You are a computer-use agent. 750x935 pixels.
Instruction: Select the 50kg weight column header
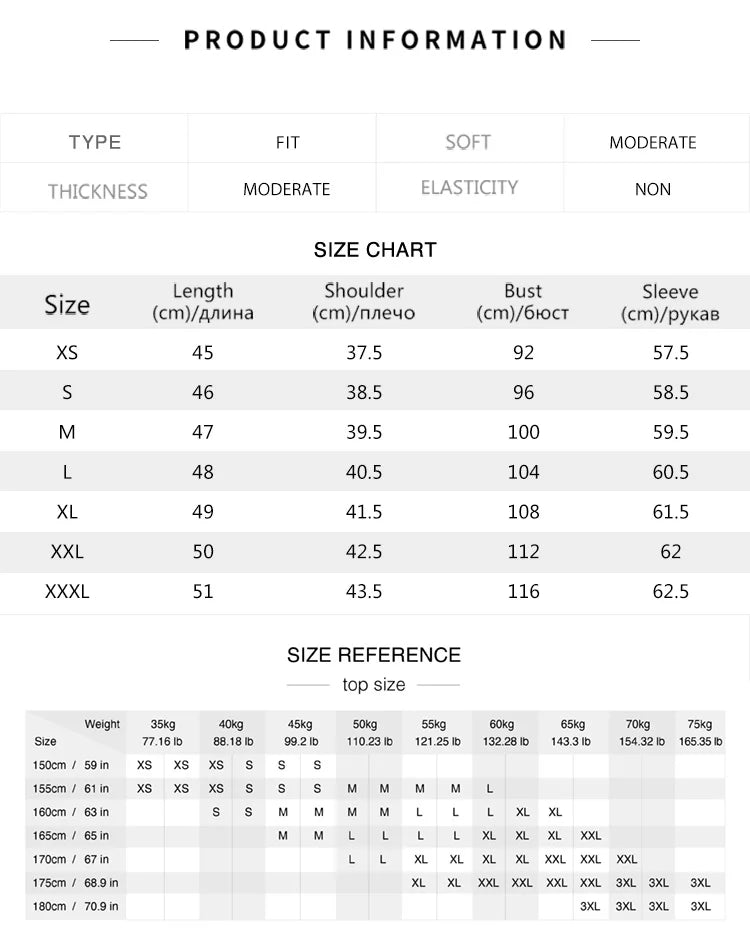[368, 732]
